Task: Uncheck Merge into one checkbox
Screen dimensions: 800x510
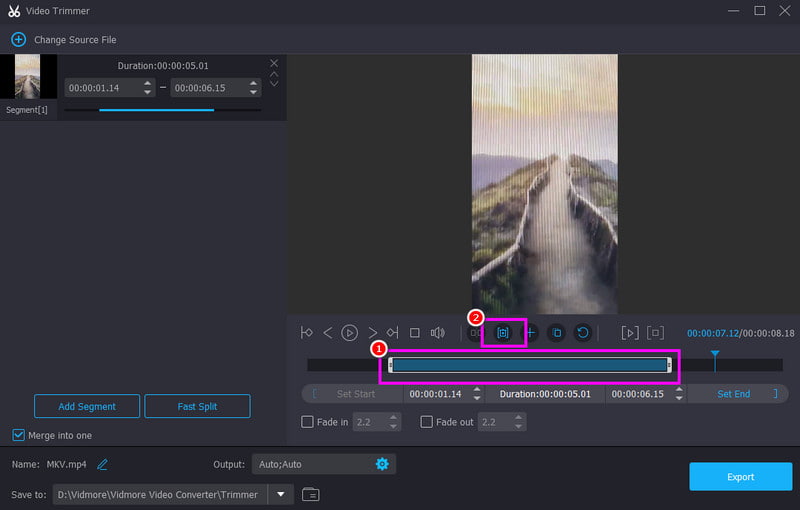Action: 18,435
